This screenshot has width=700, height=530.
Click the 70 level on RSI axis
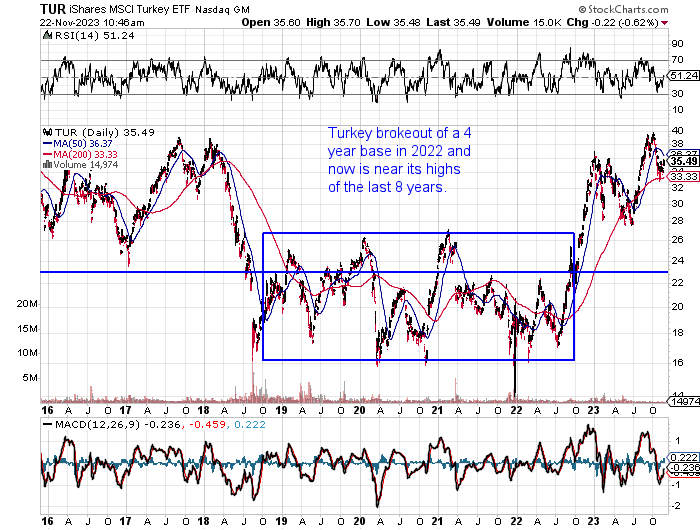coord(677,59)
